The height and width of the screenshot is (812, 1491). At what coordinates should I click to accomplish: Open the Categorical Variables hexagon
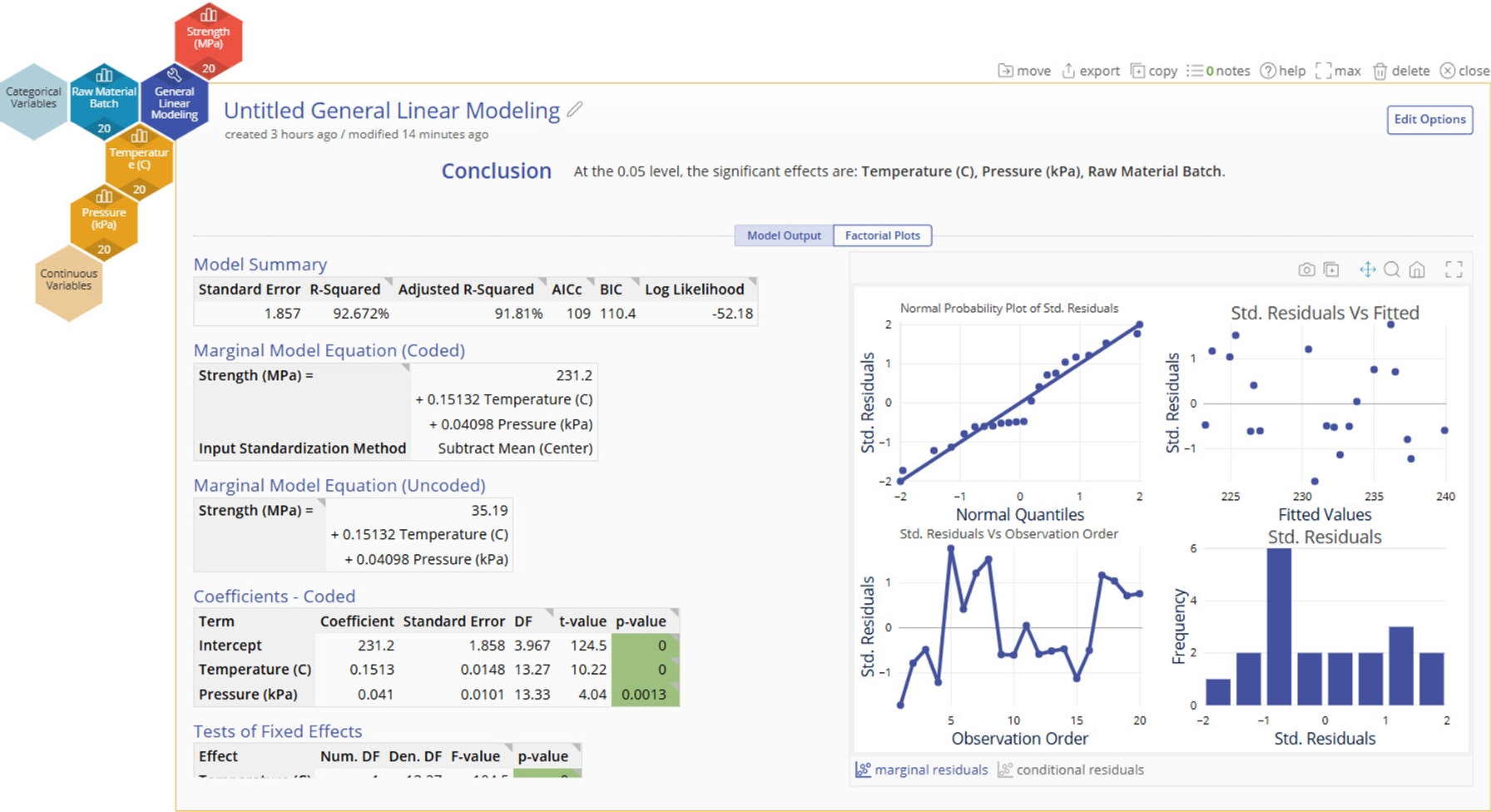33,100
